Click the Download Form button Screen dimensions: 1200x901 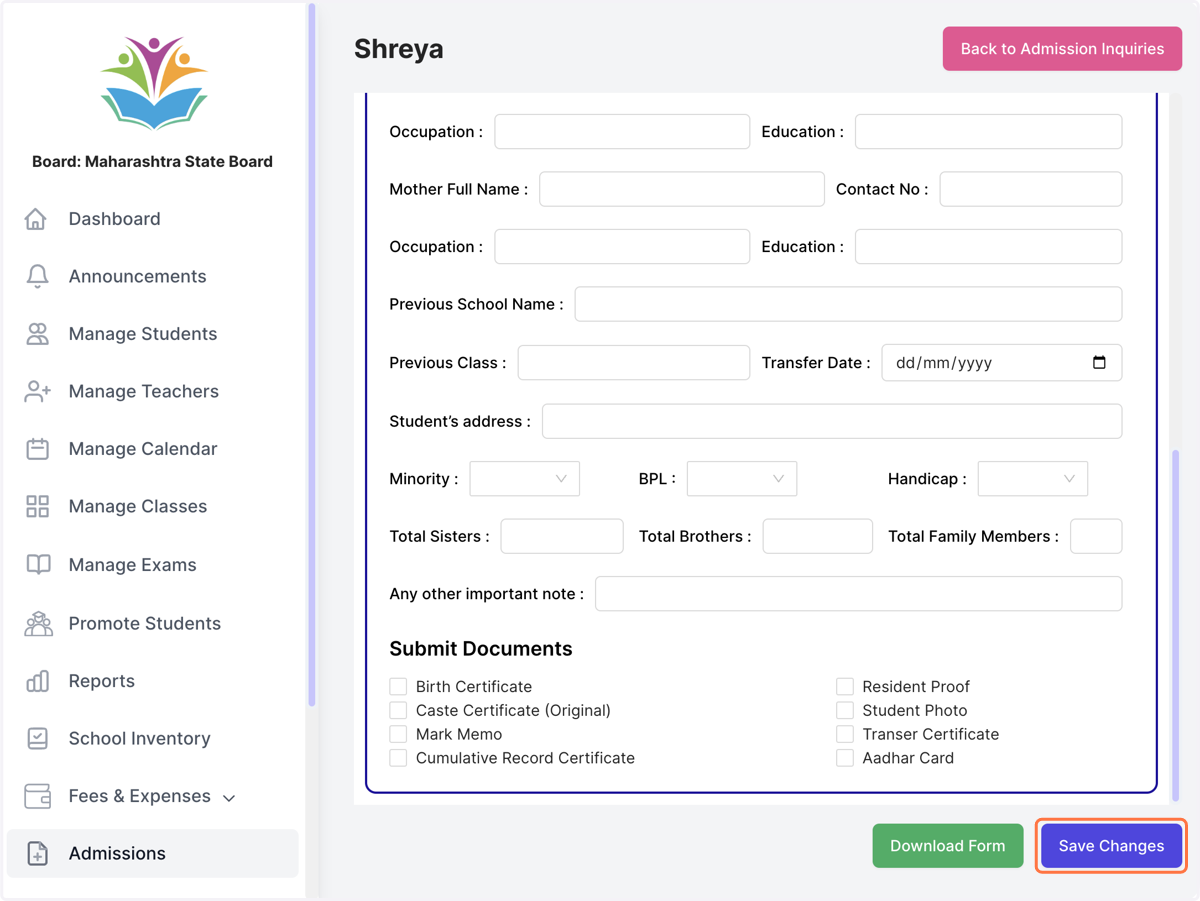tap(948, 846)
